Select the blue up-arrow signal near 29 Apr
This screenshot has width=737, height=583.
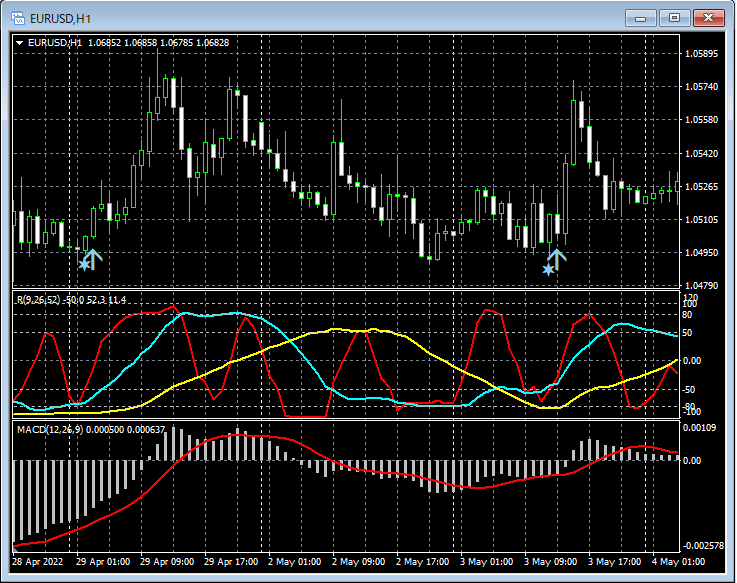pos(91,258)
